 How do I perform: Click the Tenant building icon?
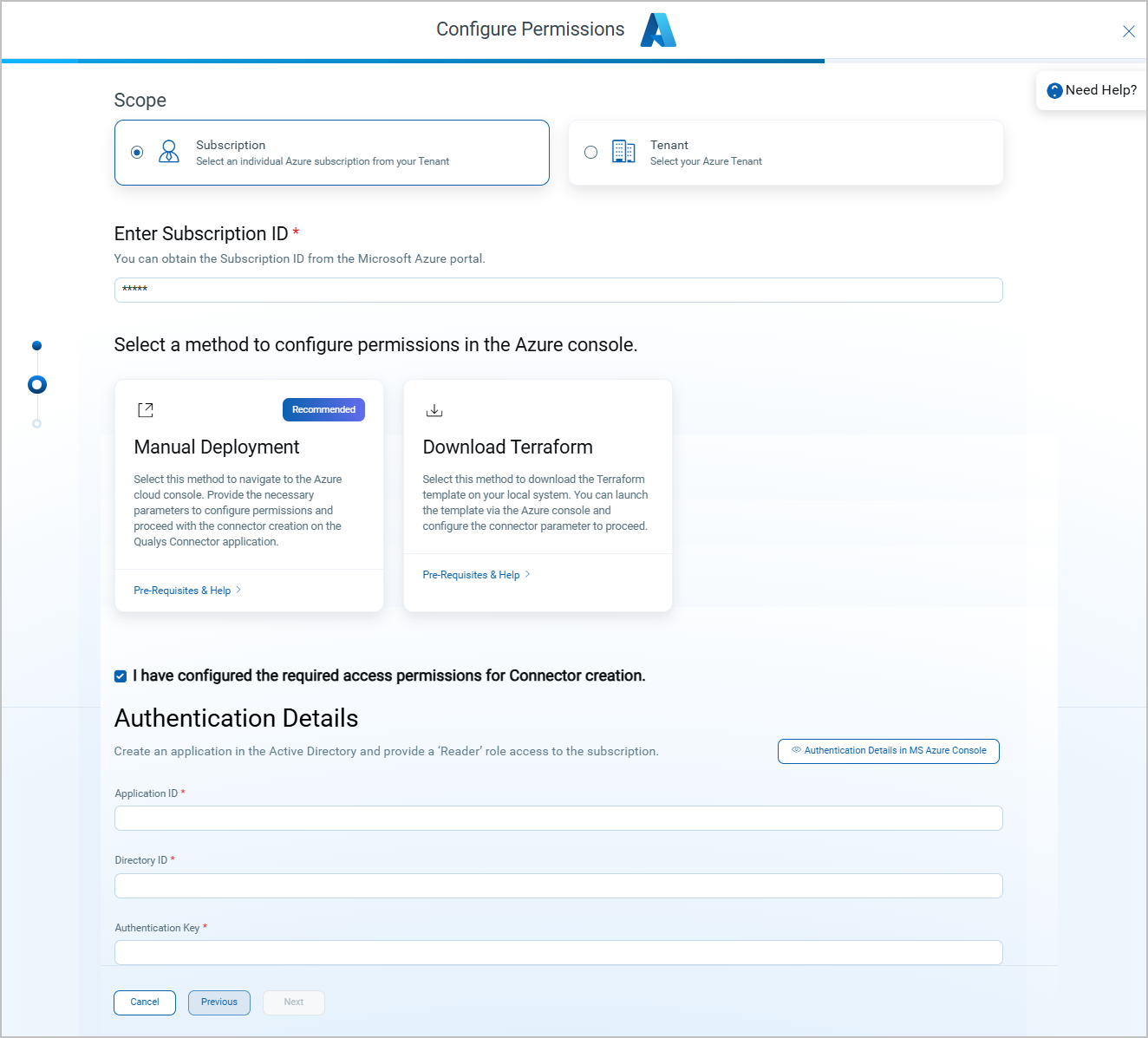click(x=623, y=152)
